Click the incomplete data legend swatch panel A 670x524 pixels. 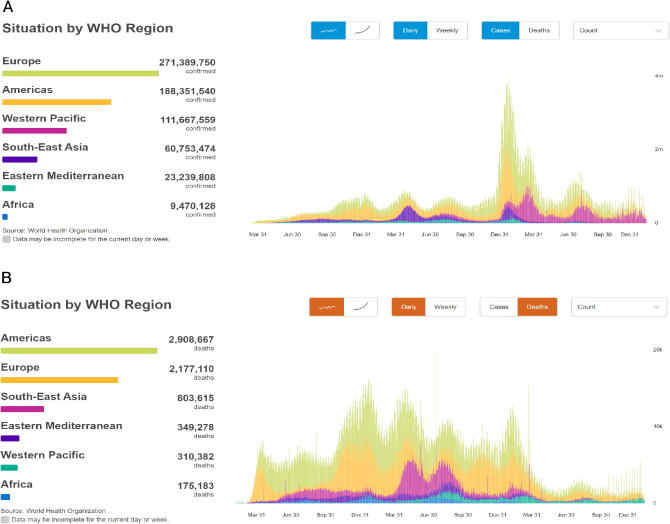tap(6, 239)
